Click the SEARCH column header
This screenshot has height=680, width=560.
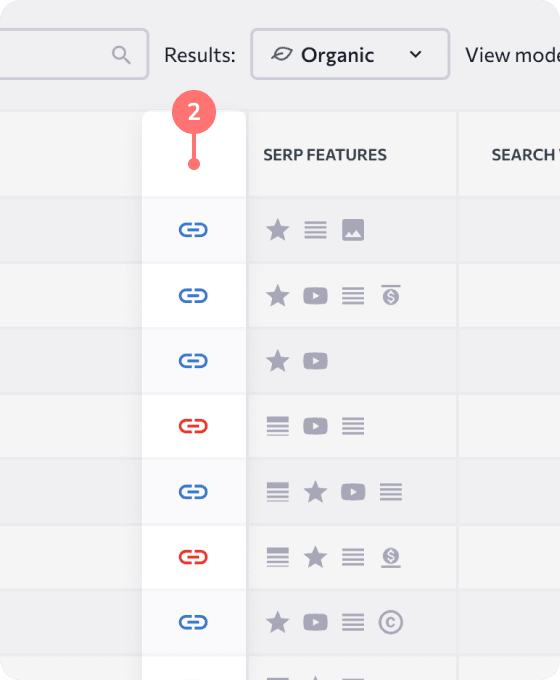(525, 155)
